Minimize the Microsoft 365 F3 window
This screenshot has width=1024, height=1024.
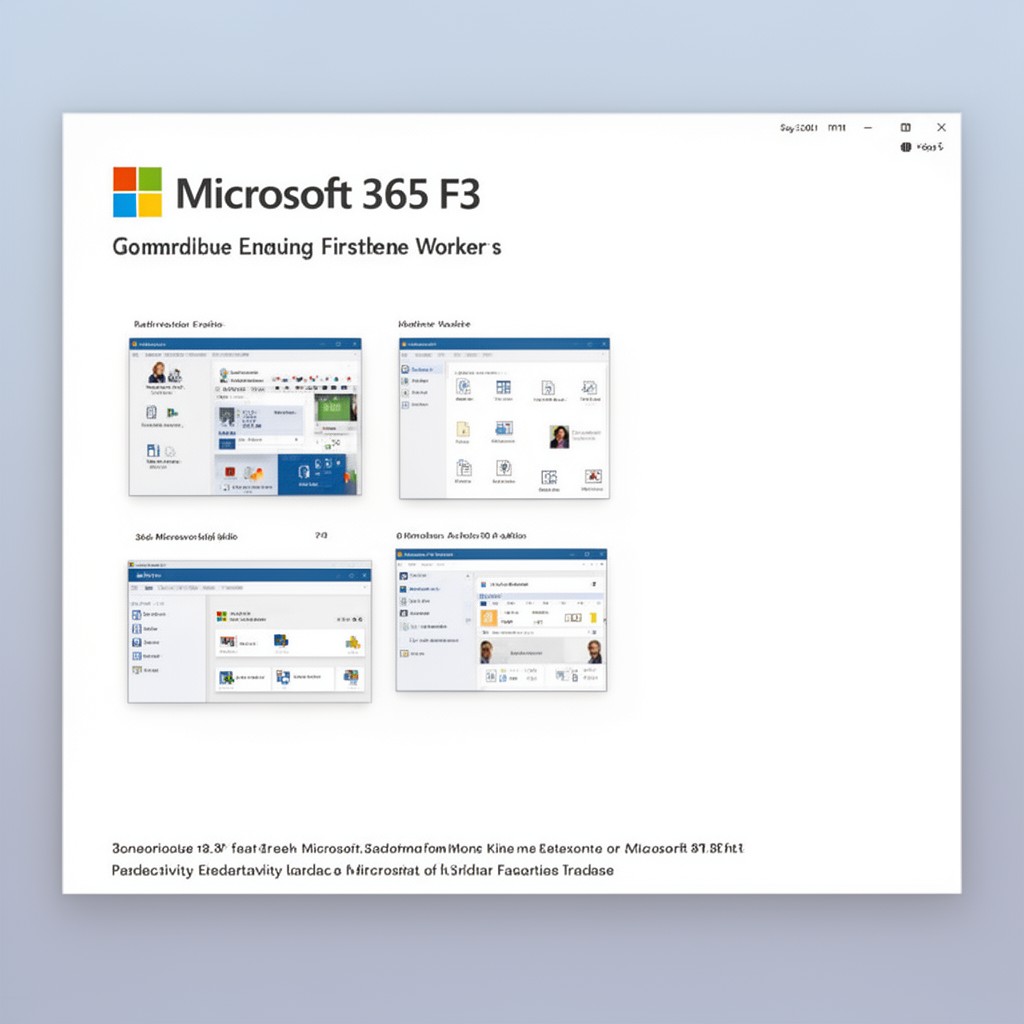click(868, 128)
